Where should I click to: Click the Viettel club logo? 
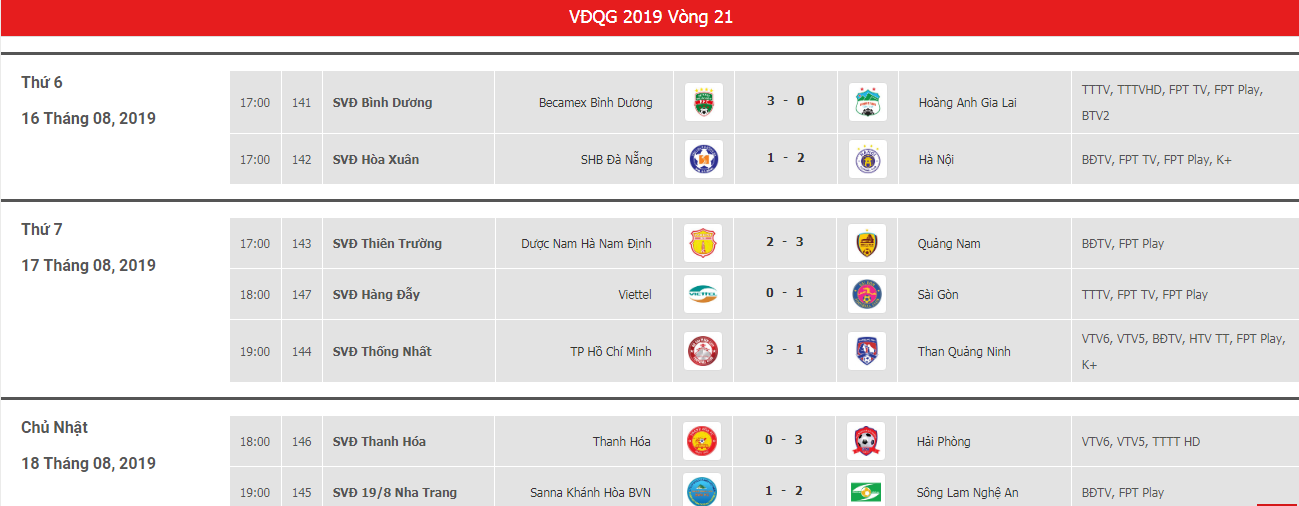tap(703, 294)
